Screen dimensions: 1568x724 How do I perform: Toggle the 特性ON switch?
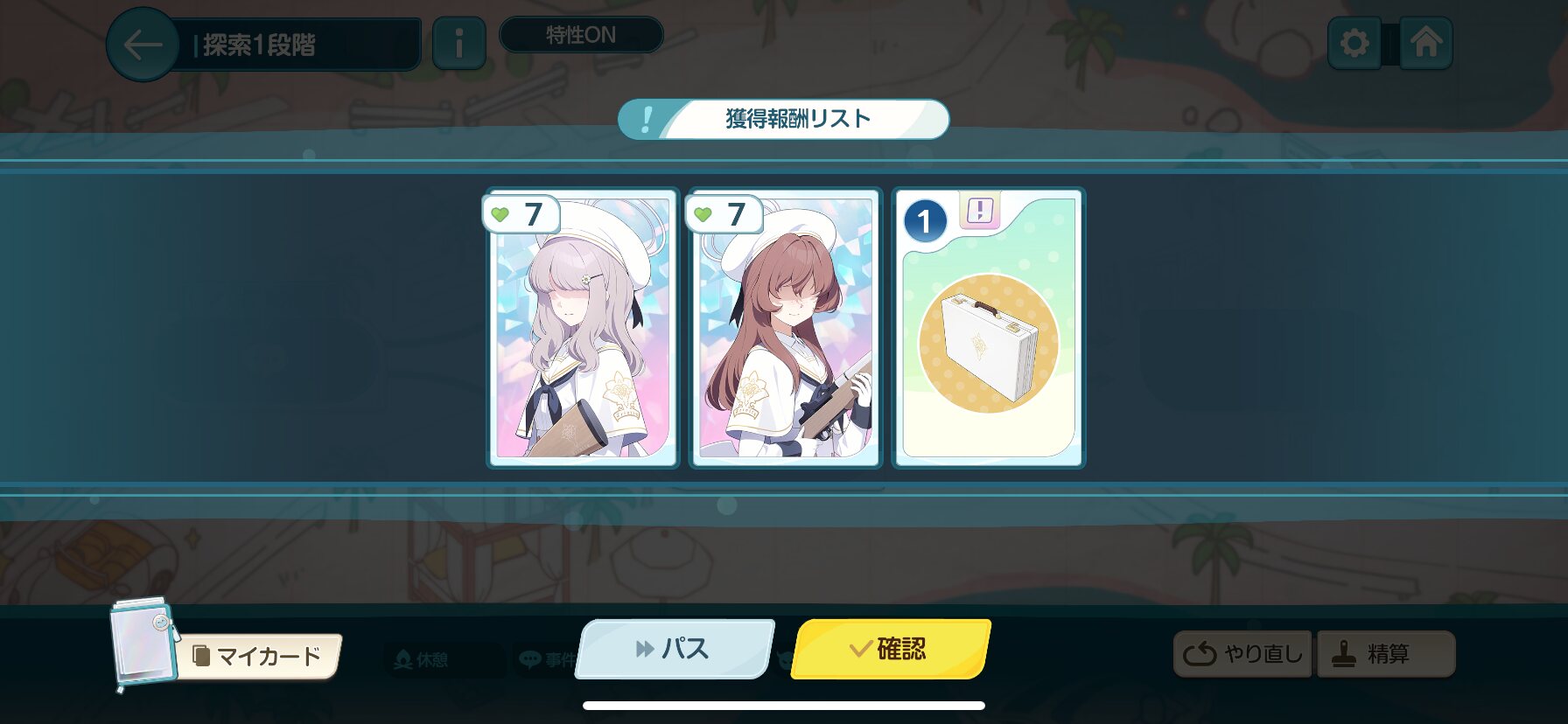tap(581, 35)
